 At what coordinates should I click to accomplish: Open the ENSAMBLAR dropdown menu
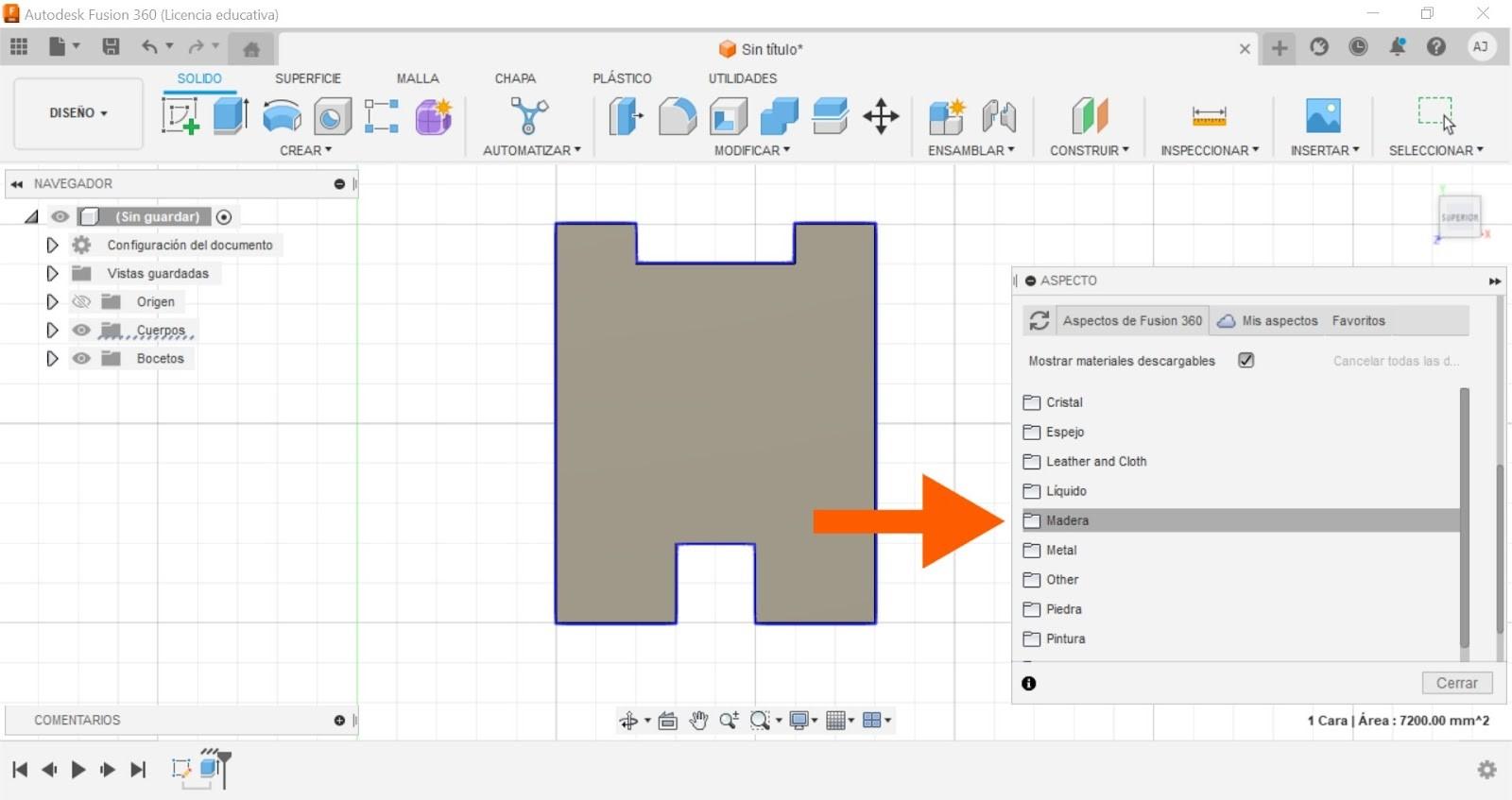(x=971, y=150)
